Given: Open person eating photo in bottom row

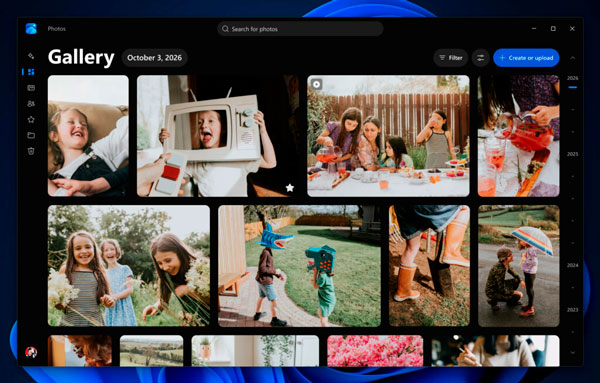Looking at the screenshot, I should tap(496, 351).
